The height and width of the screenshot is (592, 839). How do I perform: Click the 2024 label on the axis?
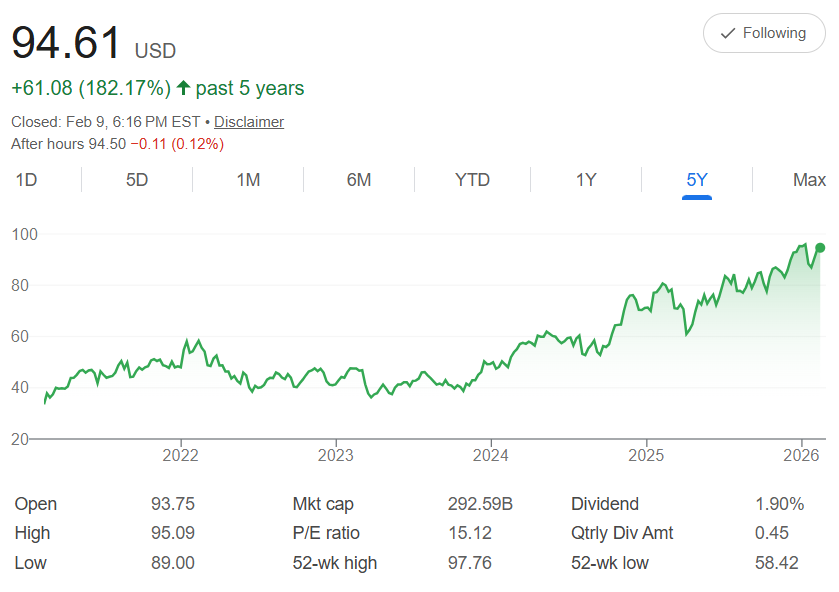point(491,456)
